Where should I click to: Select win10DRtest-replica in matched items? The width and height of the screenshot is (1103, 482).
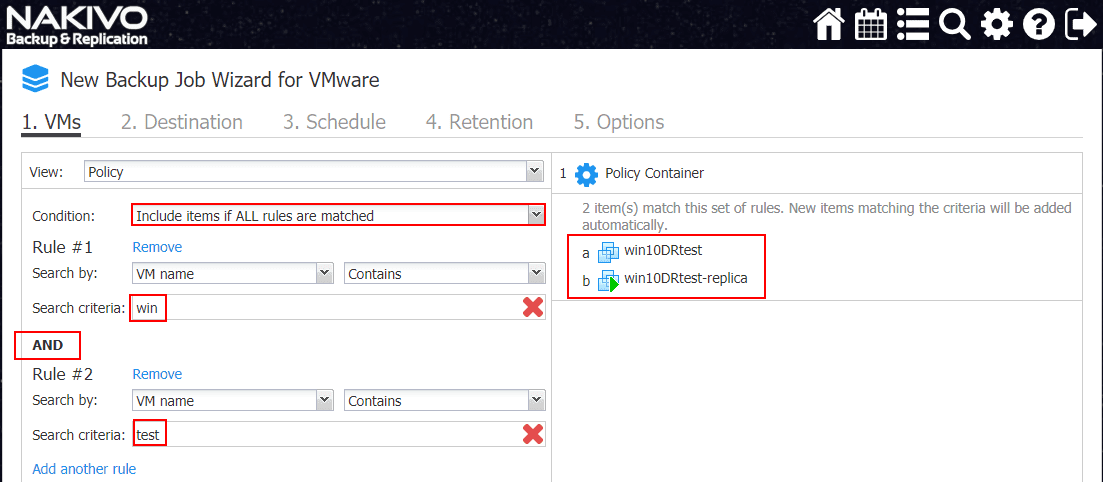coord(686,278)
